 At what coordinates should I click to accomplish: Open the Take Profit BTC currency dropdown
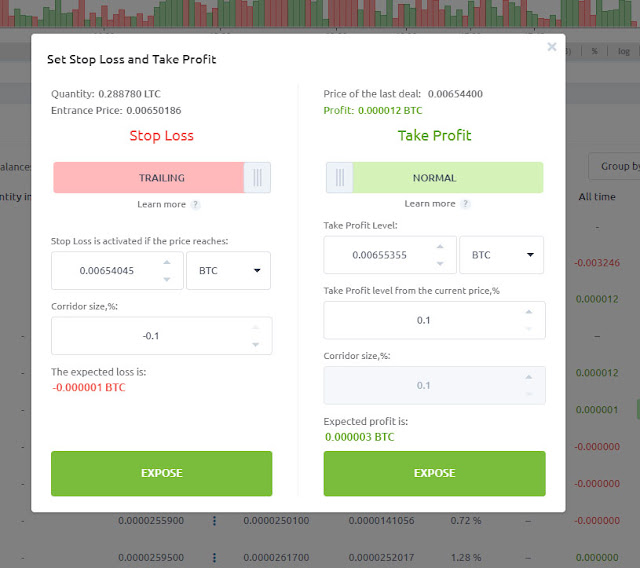click(501, 255)
